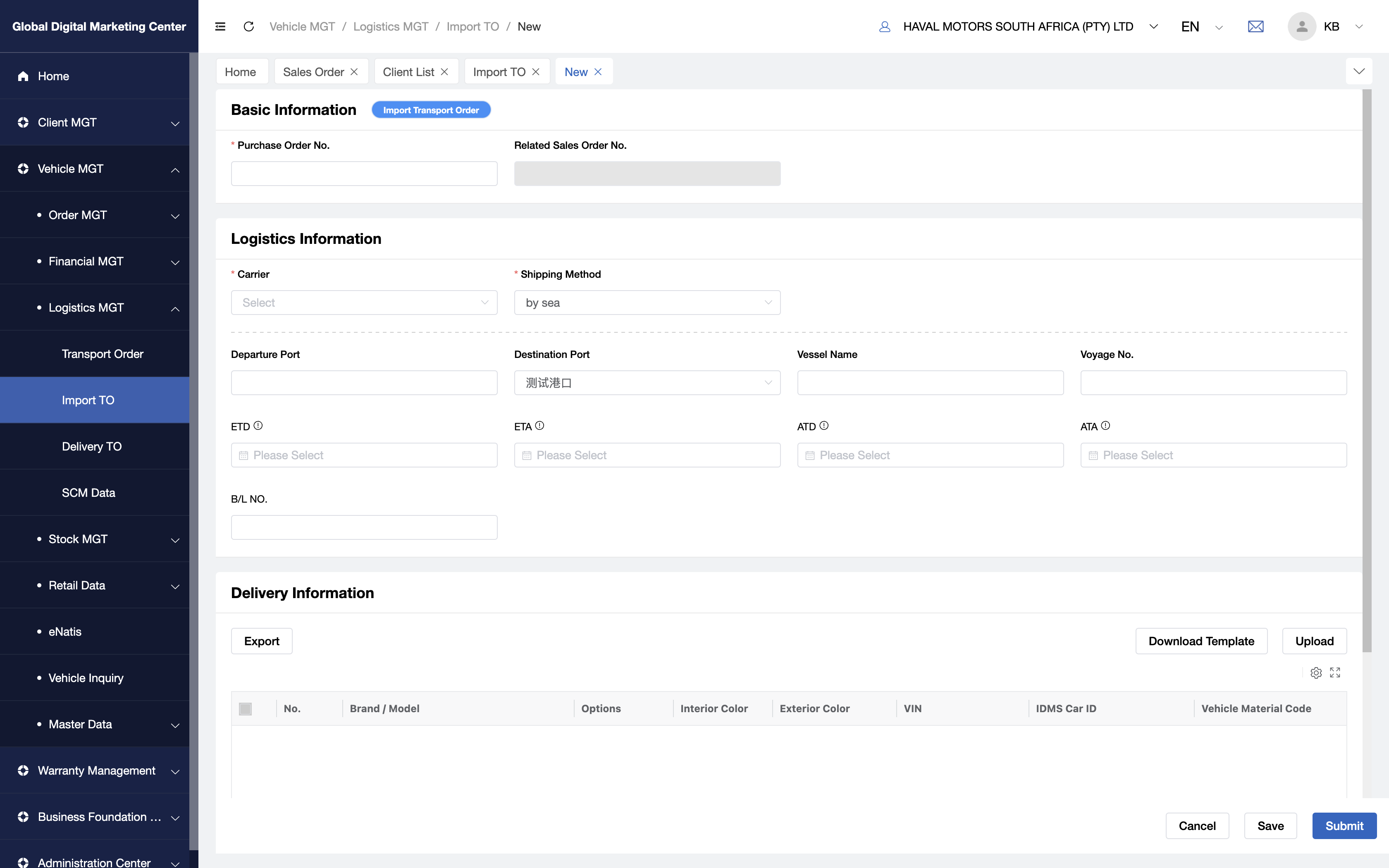1389x868 pixels.
Task: Collapse Logistics MGT submenu
Action: (175, 309)
